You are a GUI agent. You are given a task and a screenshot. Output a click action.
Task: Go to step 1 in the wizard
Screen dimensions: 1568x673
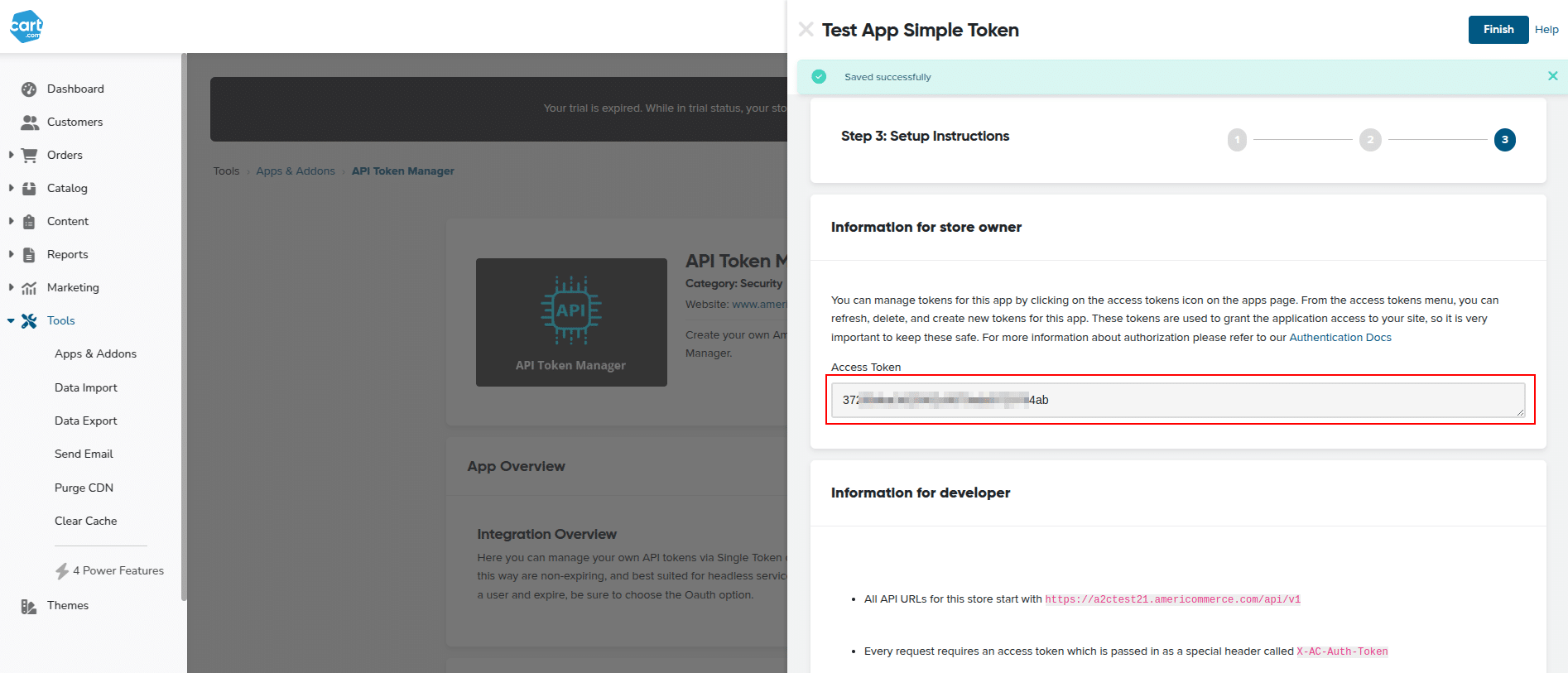(x=1237, y=140)
